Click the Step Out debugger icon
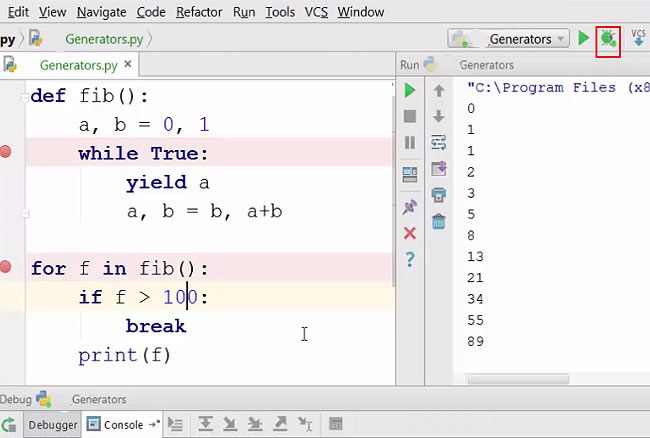Viewport: 650px width, 438px height. pyautogui.click(x=280, y=423)
